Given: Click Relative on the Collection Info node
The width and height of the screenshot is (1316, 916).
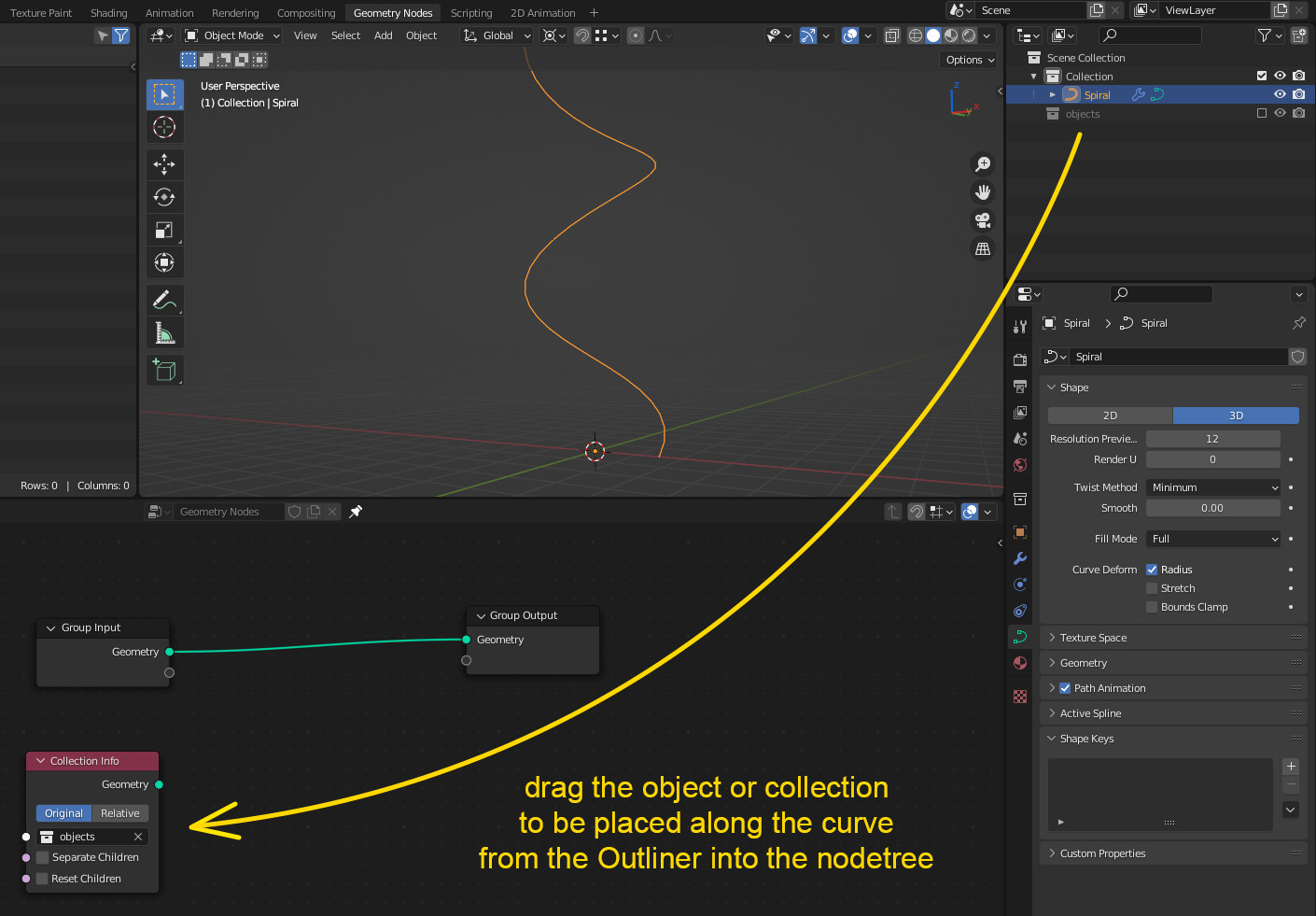Looking at the screenshot, I should click(119, 812).
